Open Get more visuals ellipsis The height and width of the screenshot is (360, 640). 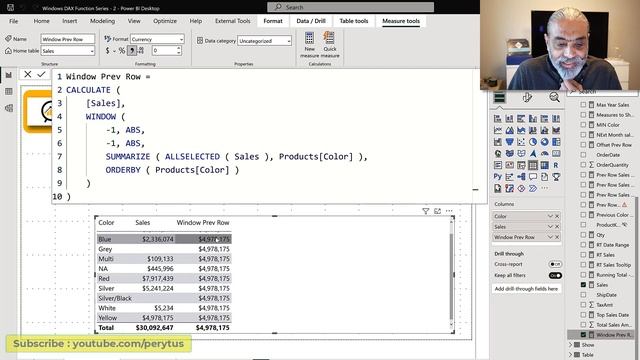[x=544, y=188]
